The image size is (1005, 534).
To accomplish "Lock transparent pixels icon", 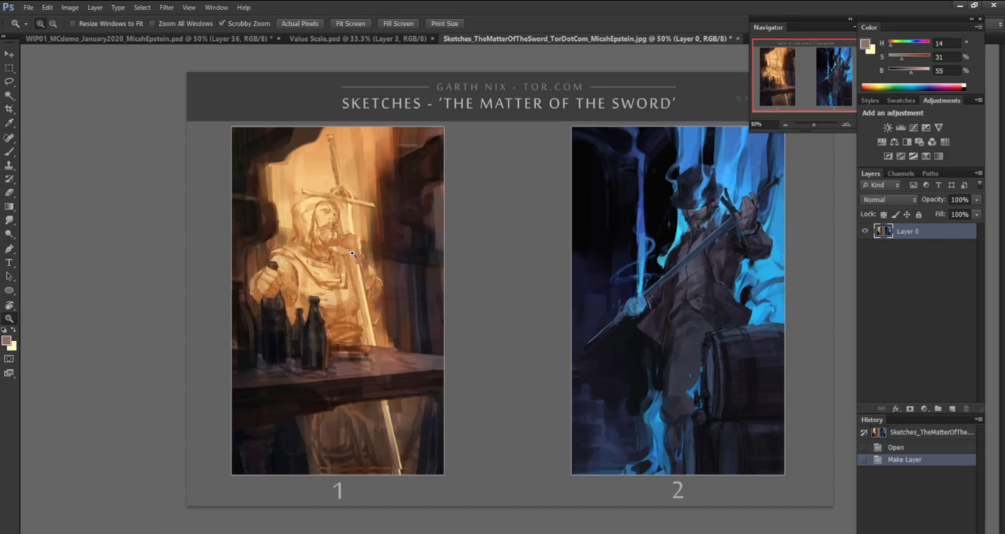I will pyautogui.click(x=884, y=215).
